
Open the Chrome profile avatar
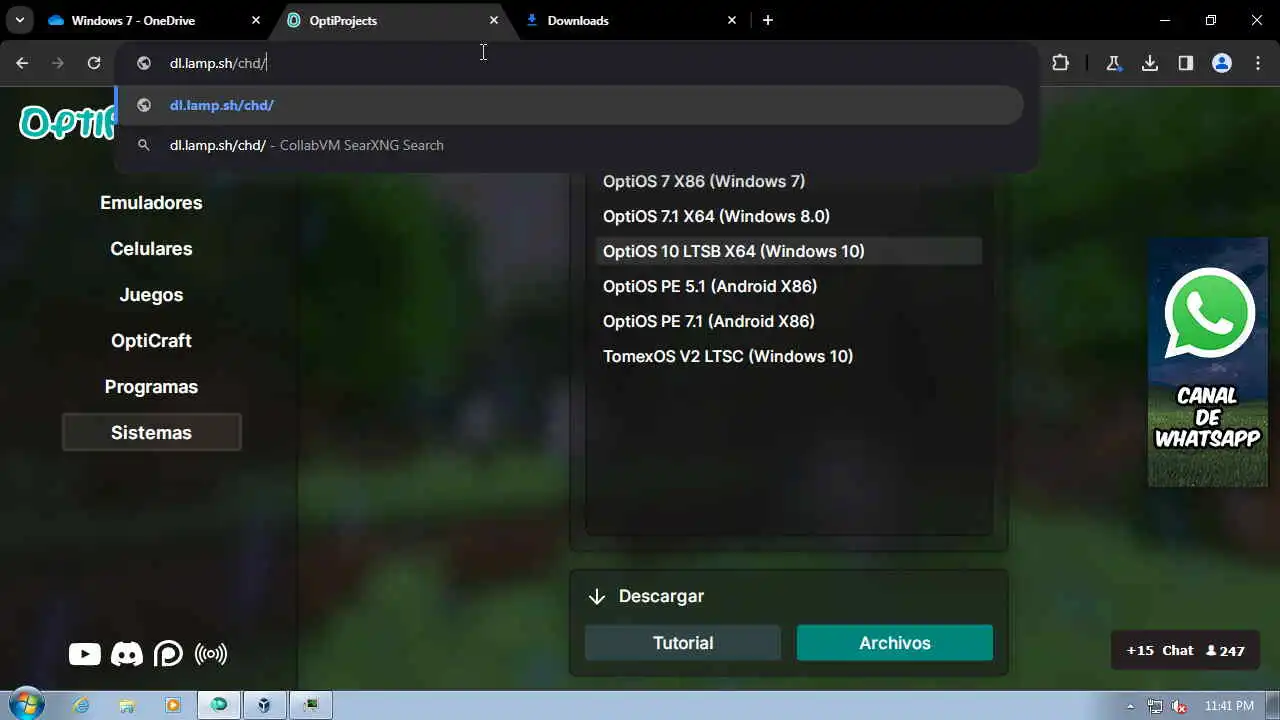click(x=1222, y=63)
